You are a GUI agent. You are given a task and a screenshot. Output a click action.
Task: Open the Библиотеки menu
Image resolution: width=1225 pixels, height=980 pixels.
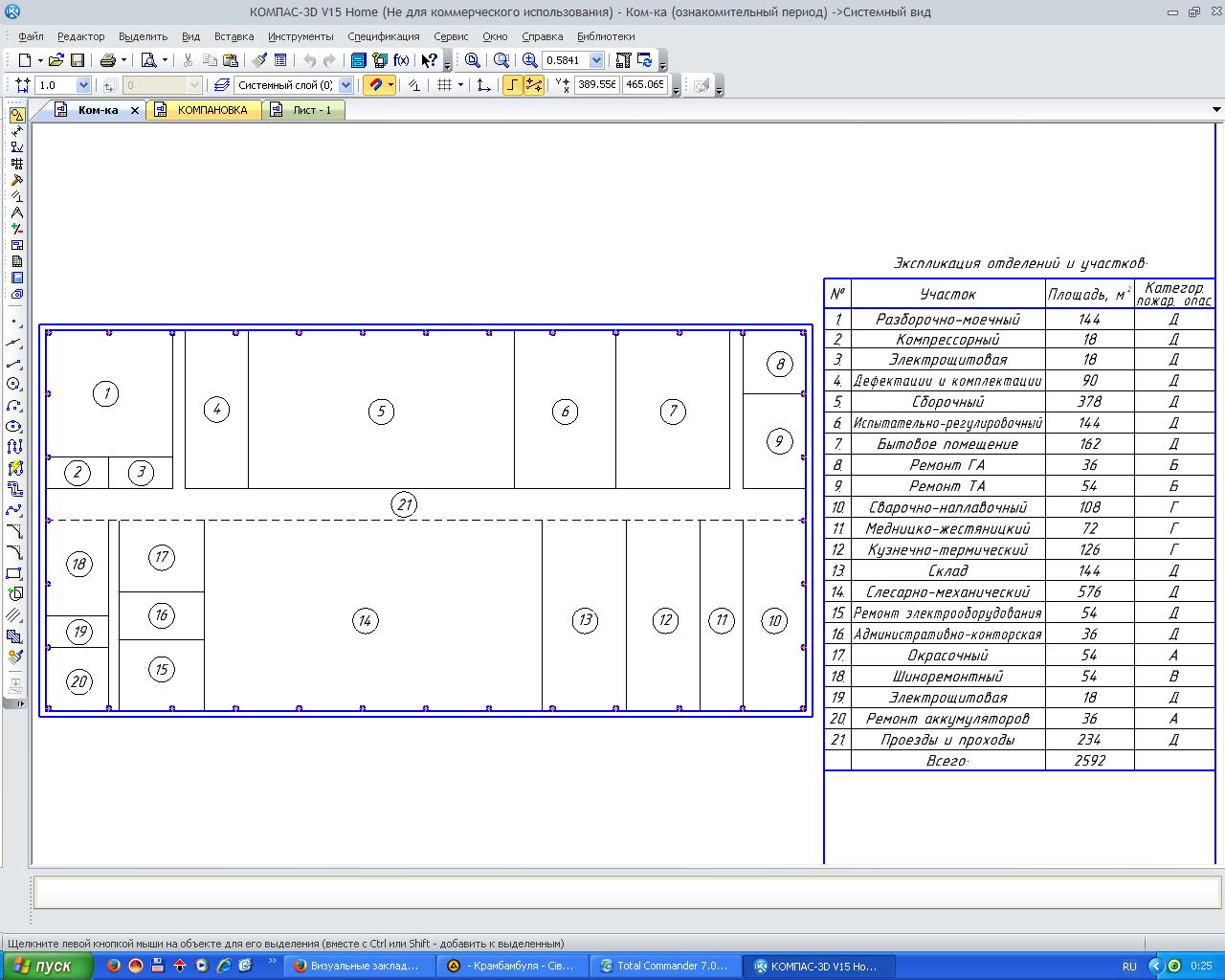pyautogui.click(x=606, y=36)
